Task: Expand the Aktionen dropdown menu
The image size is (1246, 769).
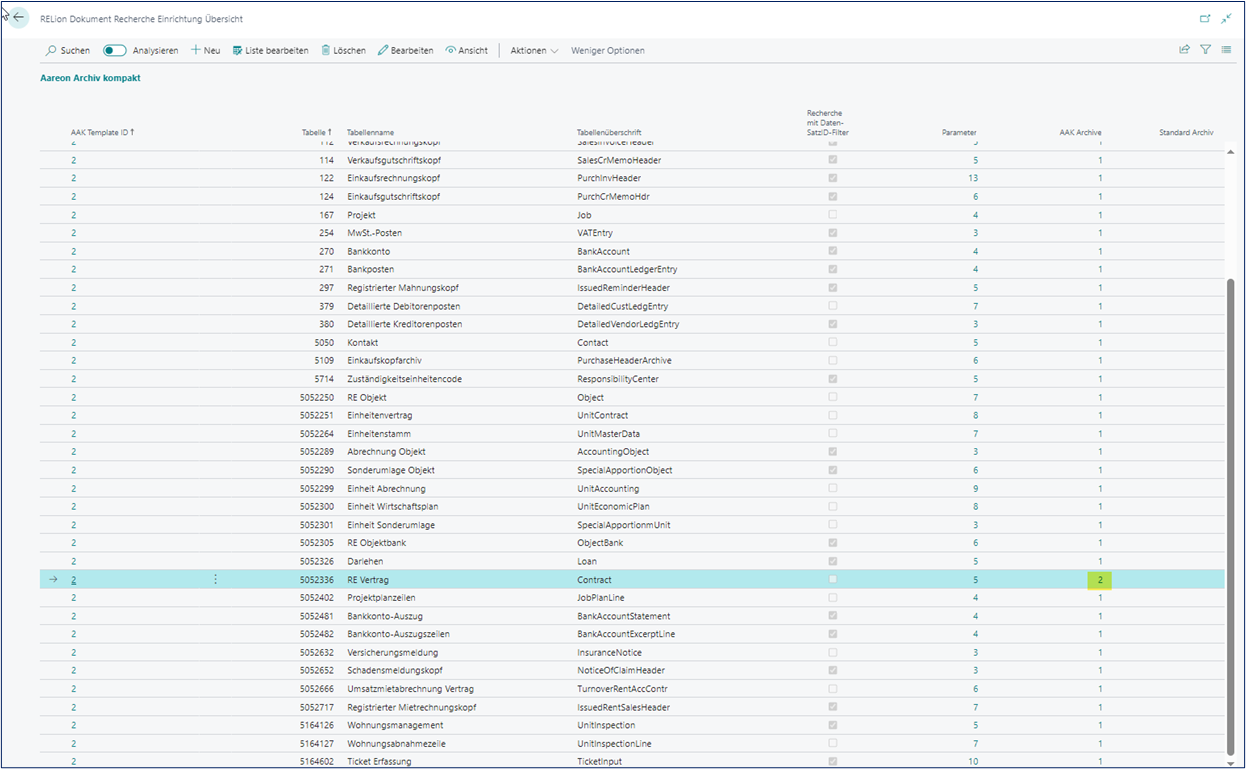Action: pyautogui.click(x=534, y=50)
